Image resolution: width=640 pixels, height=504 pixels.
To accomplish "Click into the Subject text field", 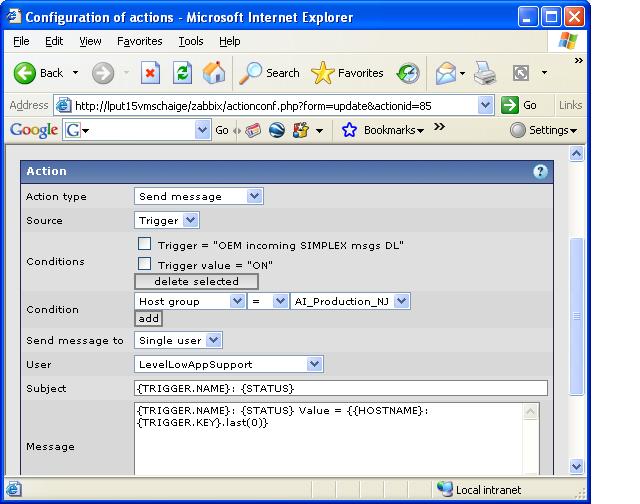I will (340, 388).
